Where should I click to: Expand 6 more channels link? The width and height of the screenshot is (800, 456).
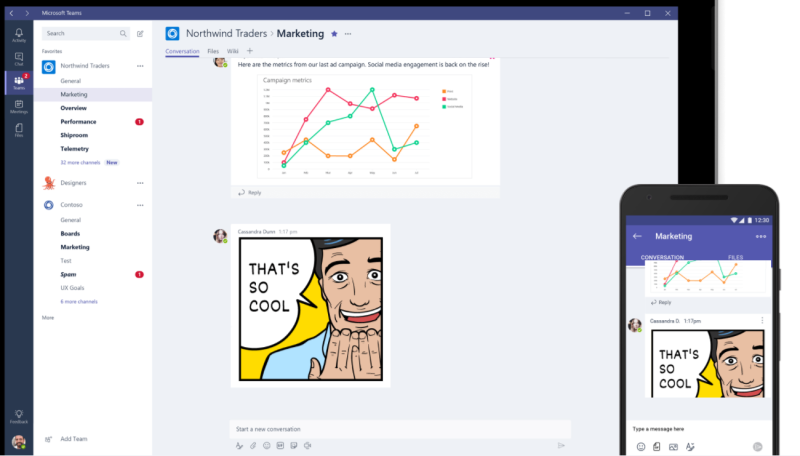pyautogui.click(x=79, y=301)
